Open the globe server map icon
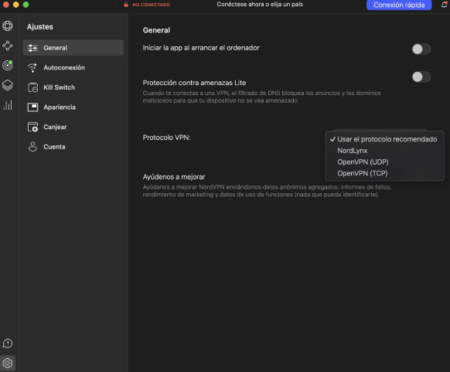 (8, 26)
